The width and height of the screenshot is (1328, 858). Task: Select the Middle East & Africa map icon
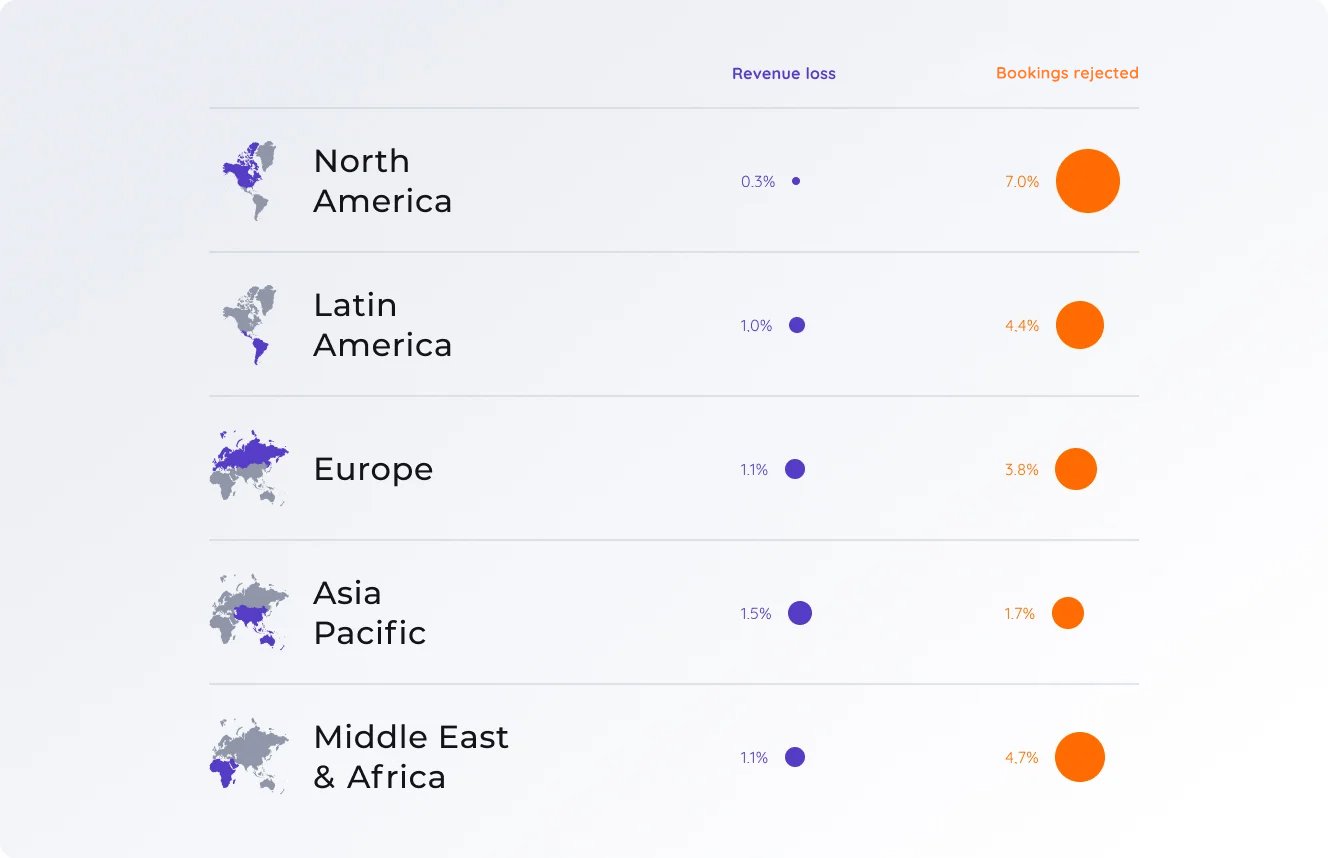249,757
